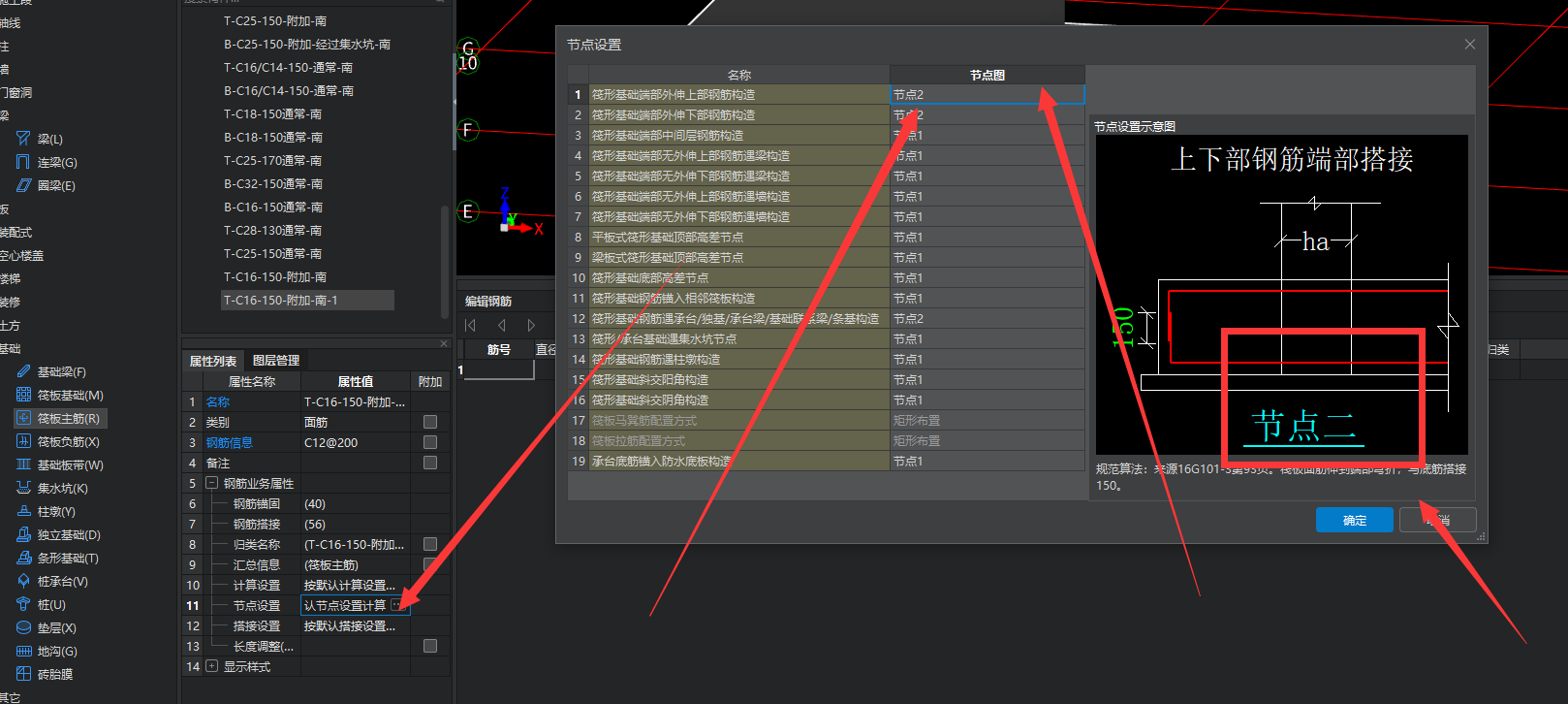Select component T-C16-150-附加-南-1
The height and width of the screenshot is (704, 1568).
pyautogui.click(x=307, y=301)
